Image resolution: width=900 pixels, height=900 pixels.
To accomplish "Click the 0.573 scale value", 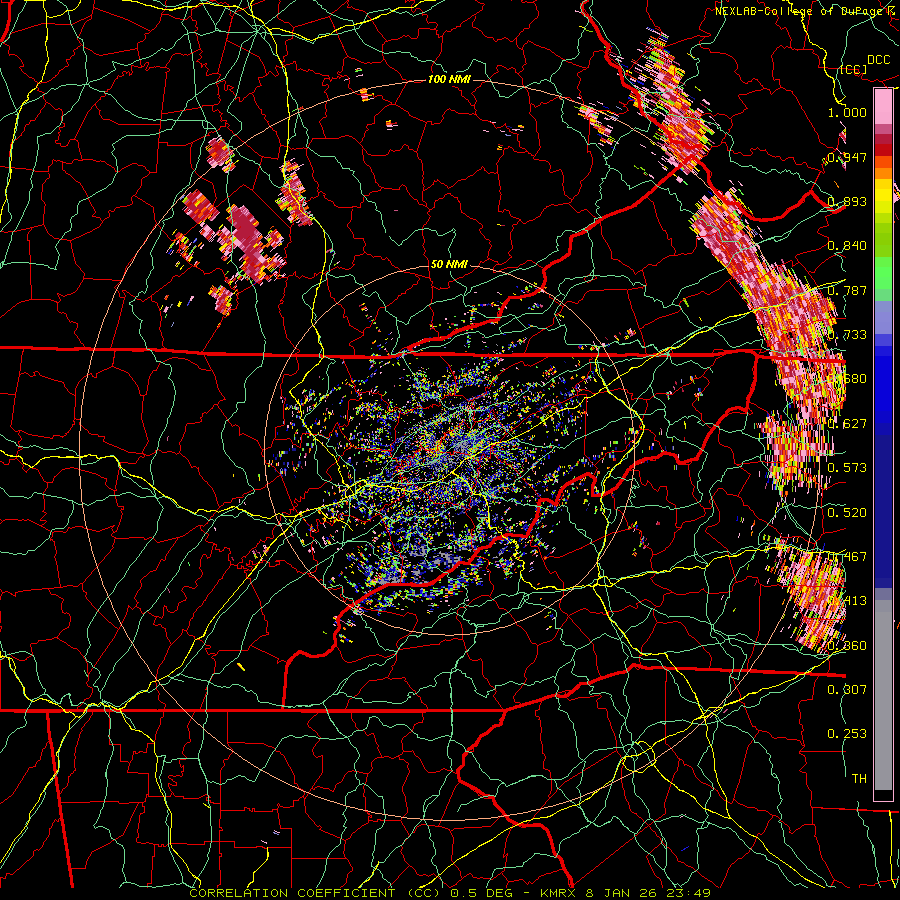I will point(847,468).
